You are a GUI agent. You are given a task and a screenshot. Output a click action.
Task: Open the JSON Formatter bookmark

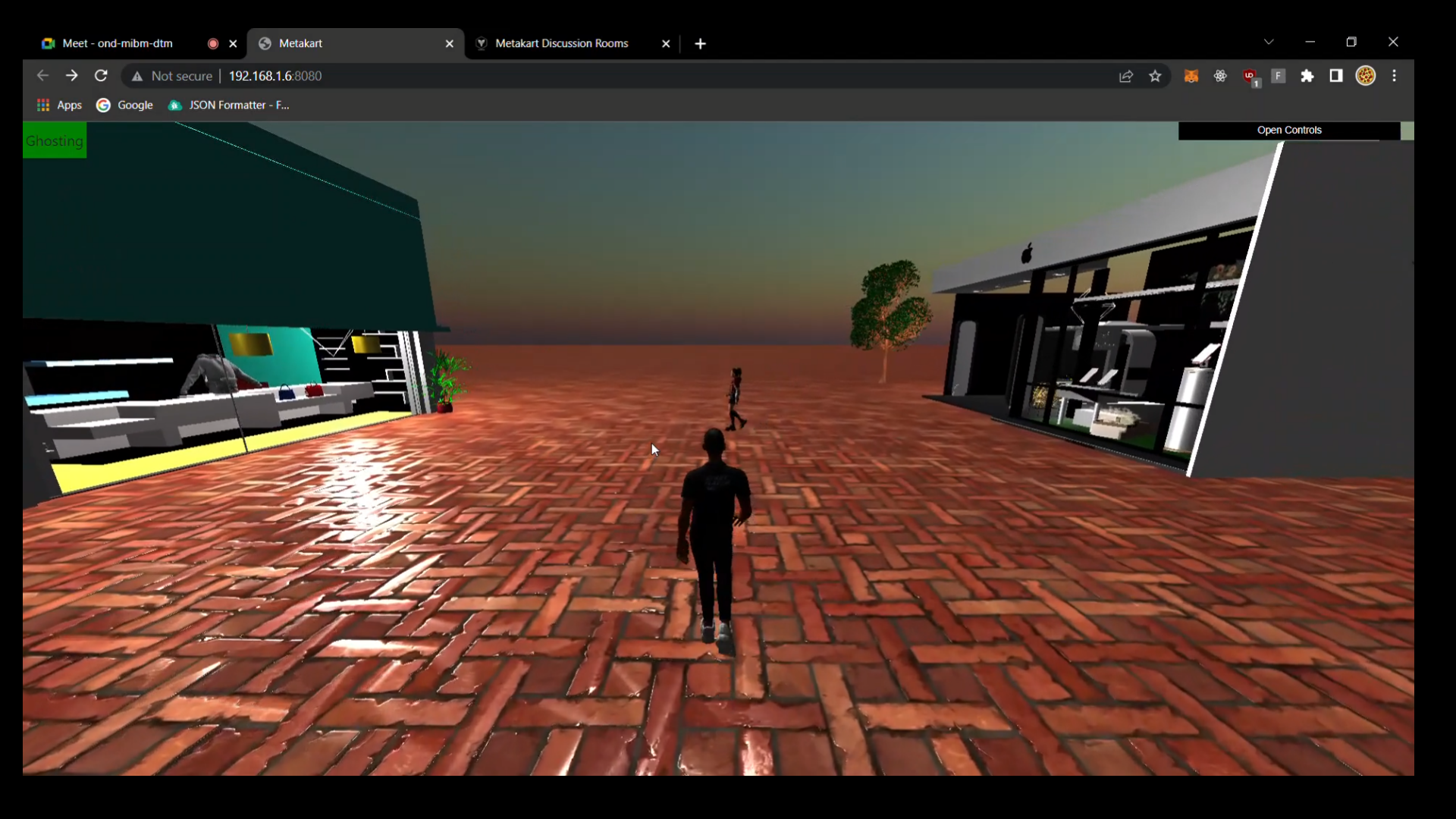[229, 105]
